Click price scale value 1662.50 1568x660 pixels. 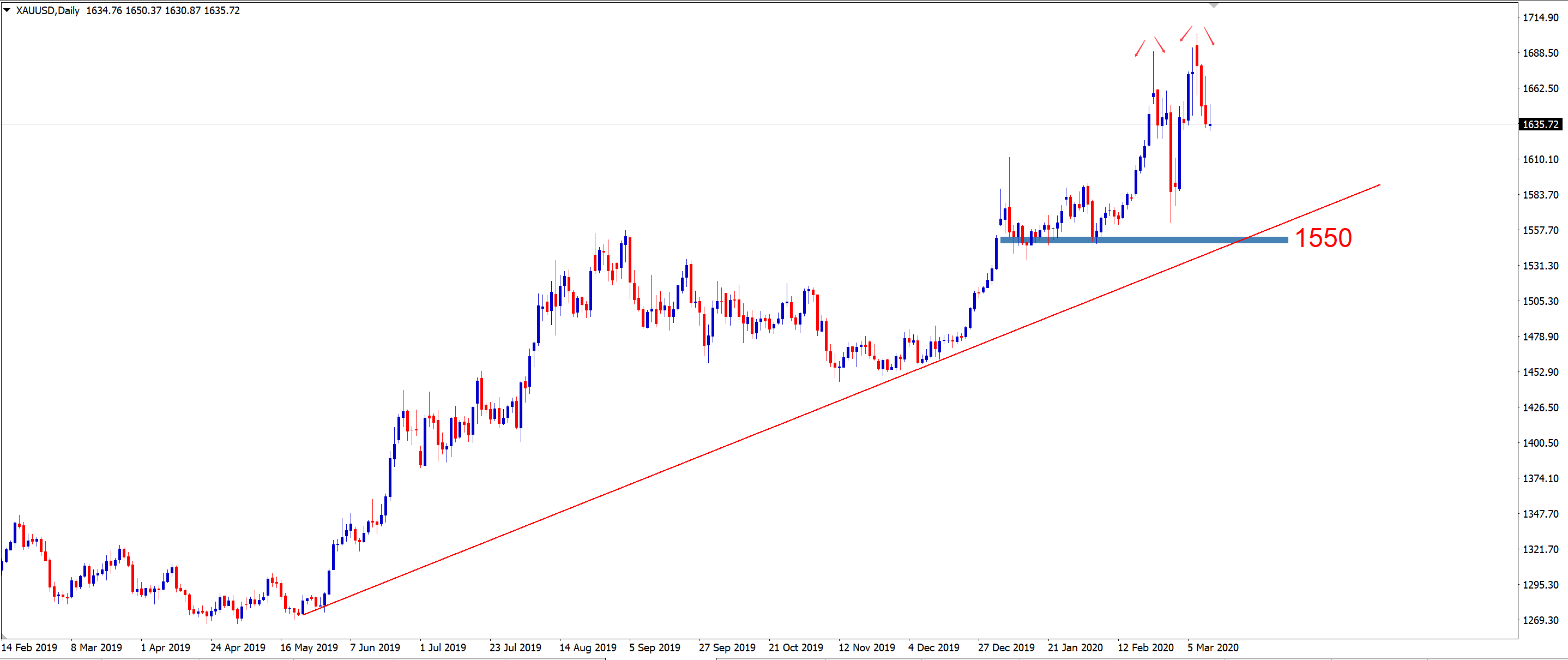click(1541, 88)
